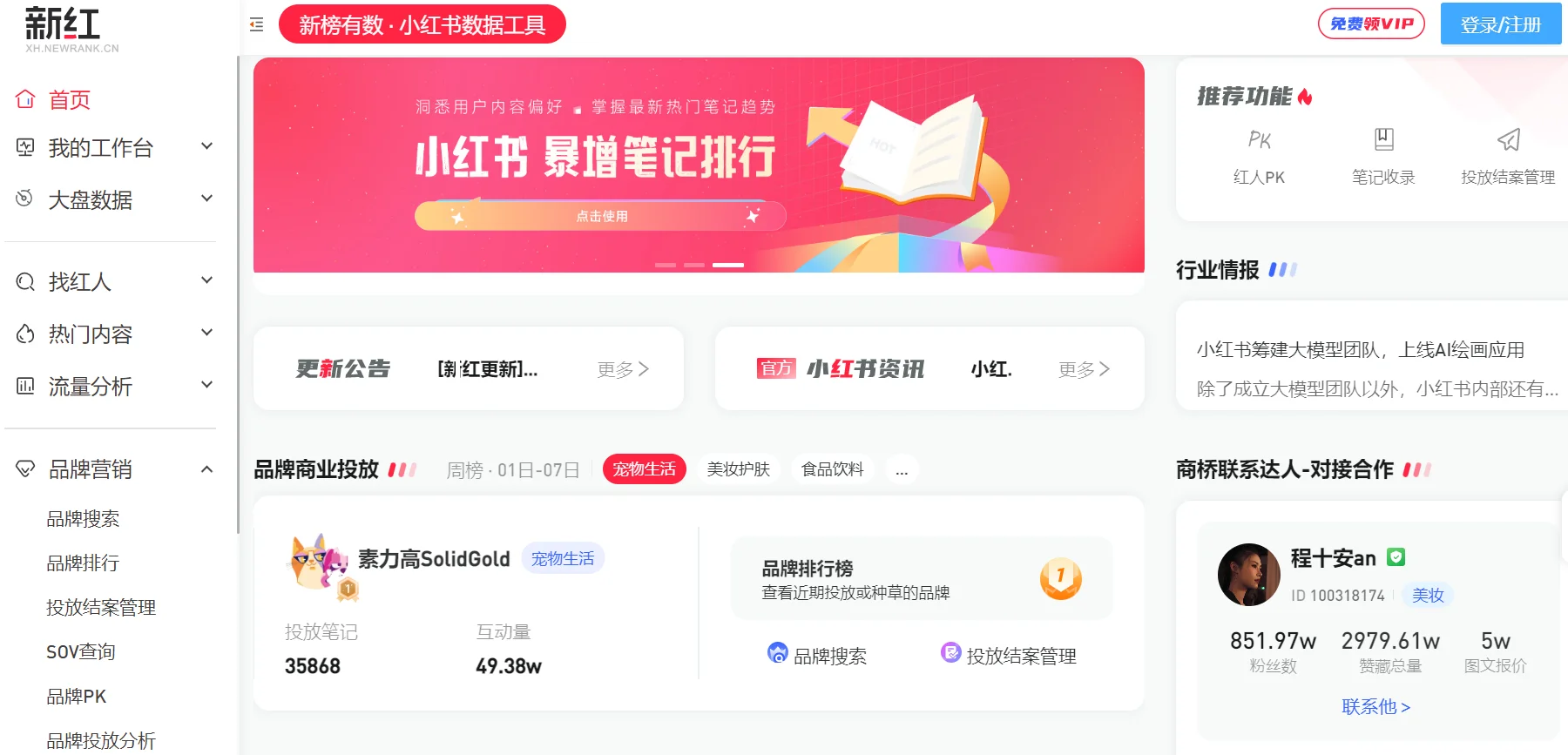The width and height of the screenshot is (1568, 755).
Task: Open the 红人PK feature icon
Action: point(1259,140)
